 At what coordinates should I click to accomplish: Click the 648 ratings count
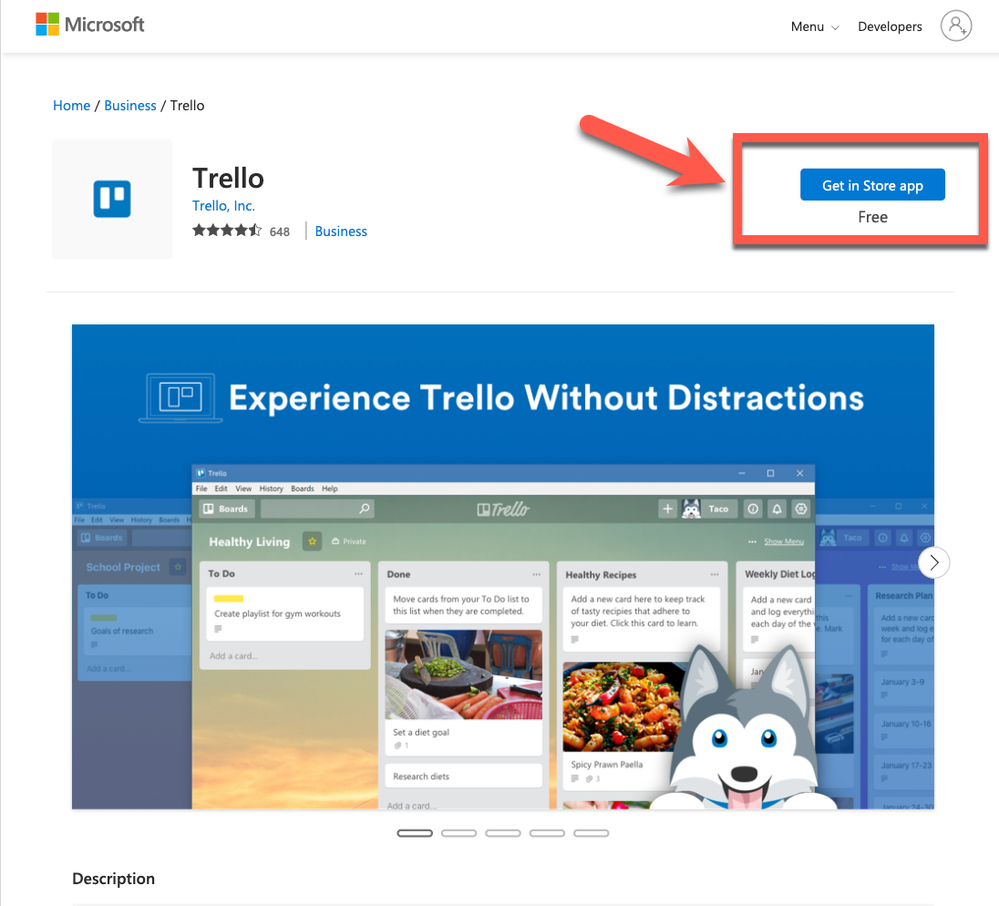pos(280,232)
